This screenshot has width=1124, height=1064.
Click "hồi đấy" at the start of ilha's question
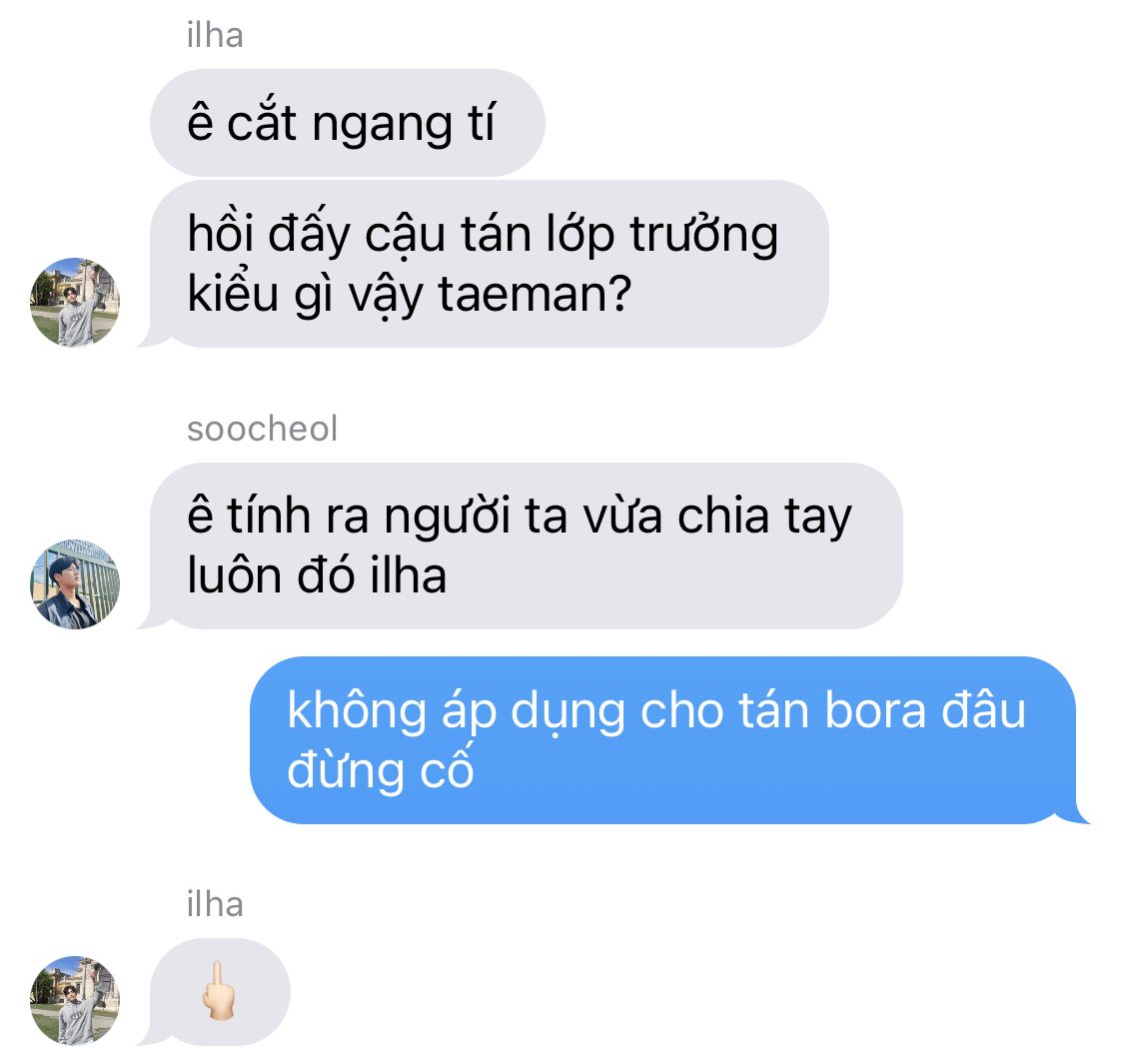[x=269, y=235]
